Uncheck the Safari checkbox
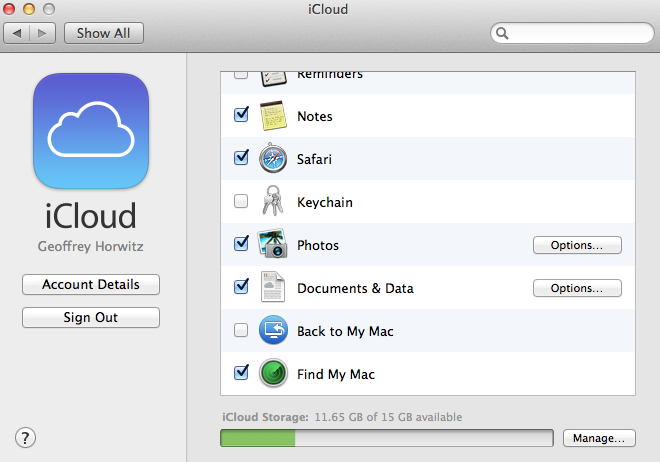The width and height of the screenshot is (660, 462). (x=241, y=158)
